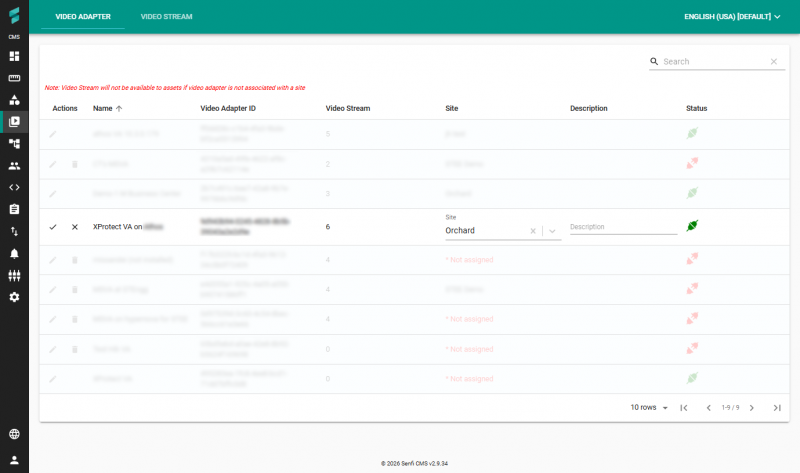Open the code brackets sidebar icon
This screenshot has width=800, height=473.
pyautogui.click(x=14, y=187)
